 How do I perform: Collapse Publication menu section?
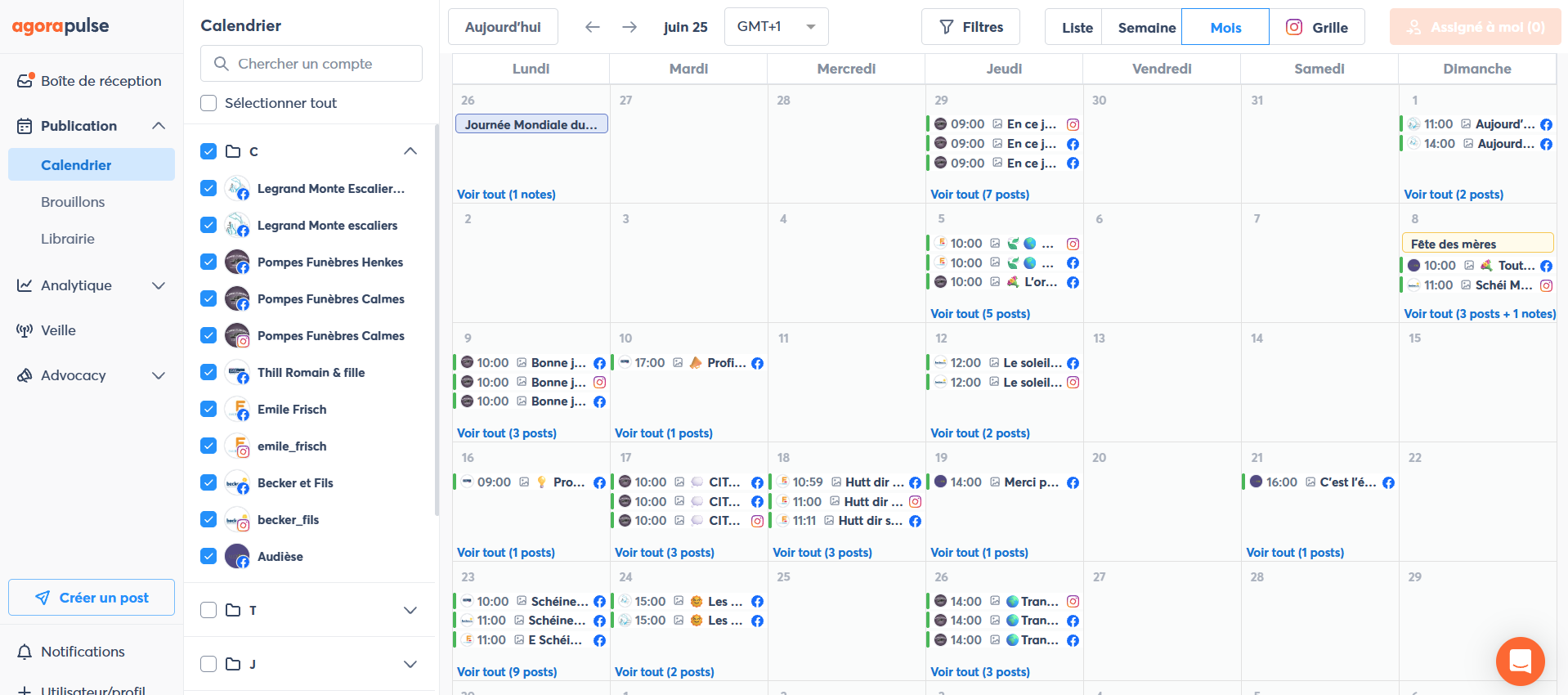coord(159,126)
